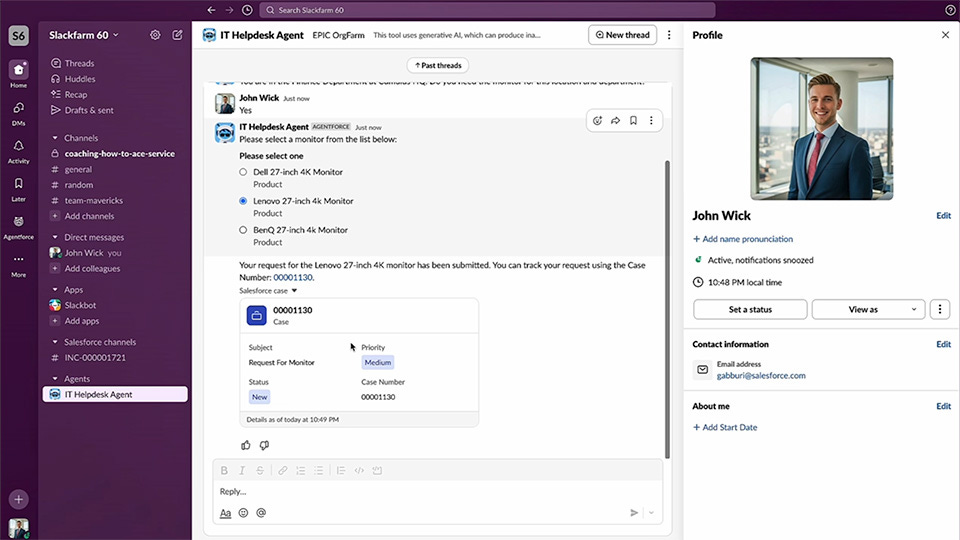Open the View as dropdown in Profile
Viewport: 960px width, 540px height.
pos(868,309)
